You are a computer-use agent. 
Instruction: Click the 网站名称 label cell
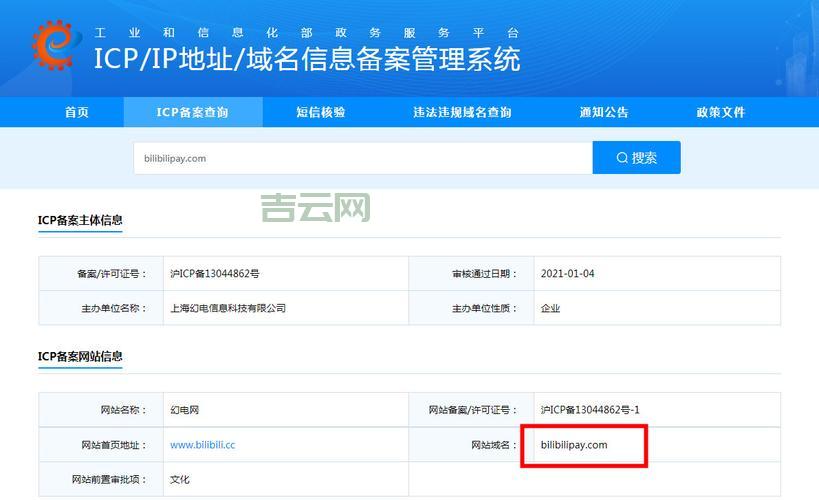(x=101, y=410)
